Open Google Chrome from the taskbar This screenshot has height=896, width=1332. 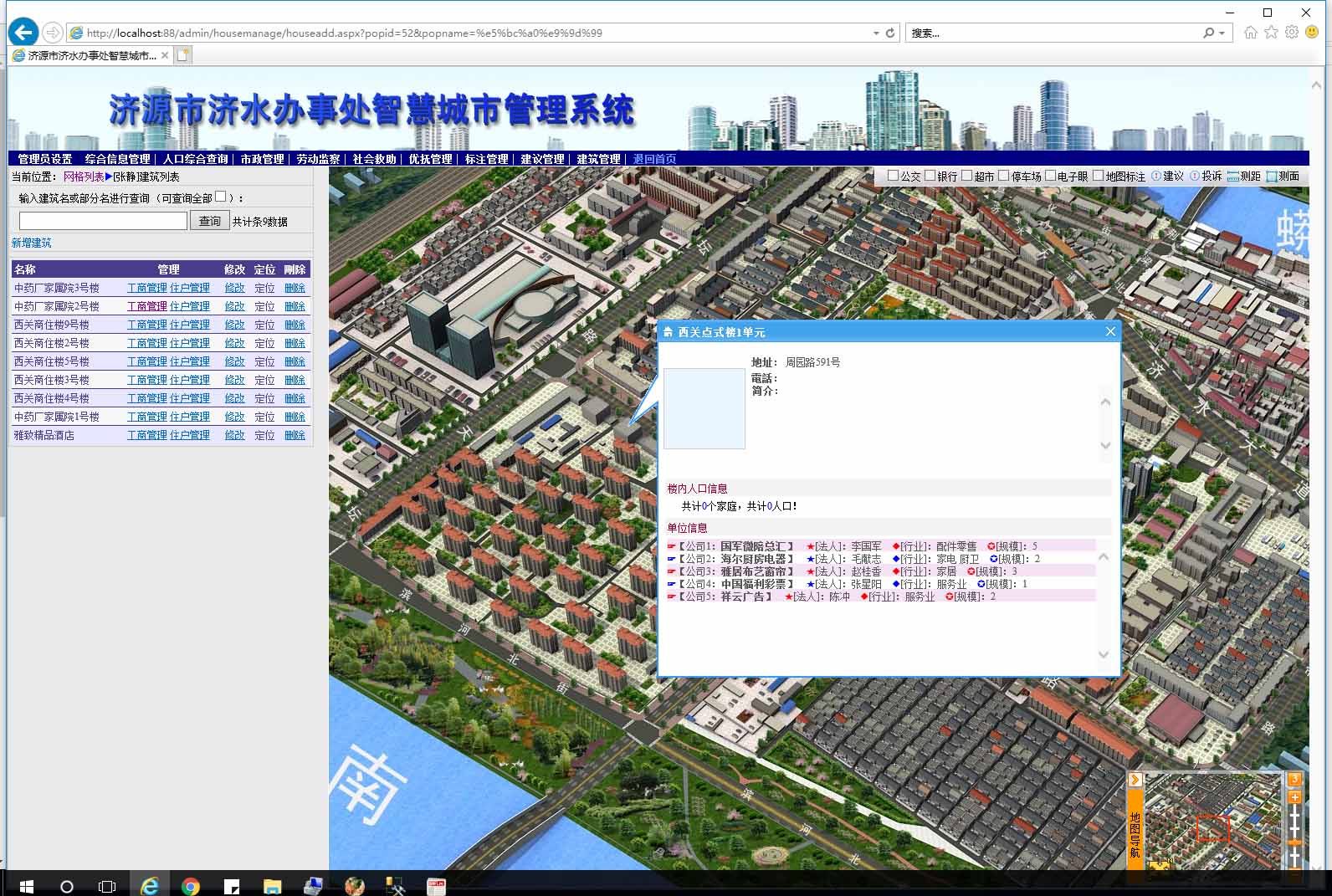(191, 886)
